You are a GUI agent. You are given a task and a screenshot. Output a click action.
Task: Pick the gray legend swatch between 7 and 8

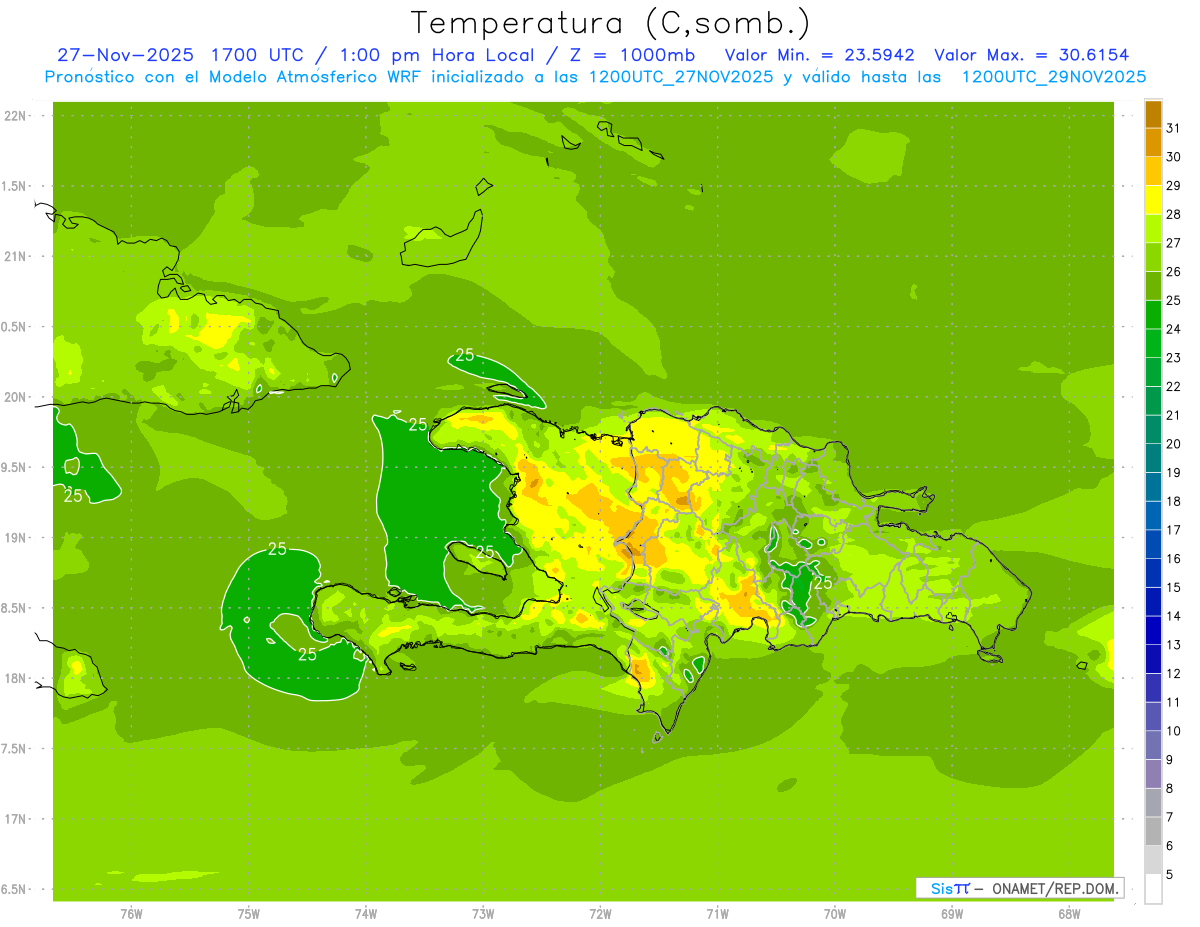click(1153, 802)
